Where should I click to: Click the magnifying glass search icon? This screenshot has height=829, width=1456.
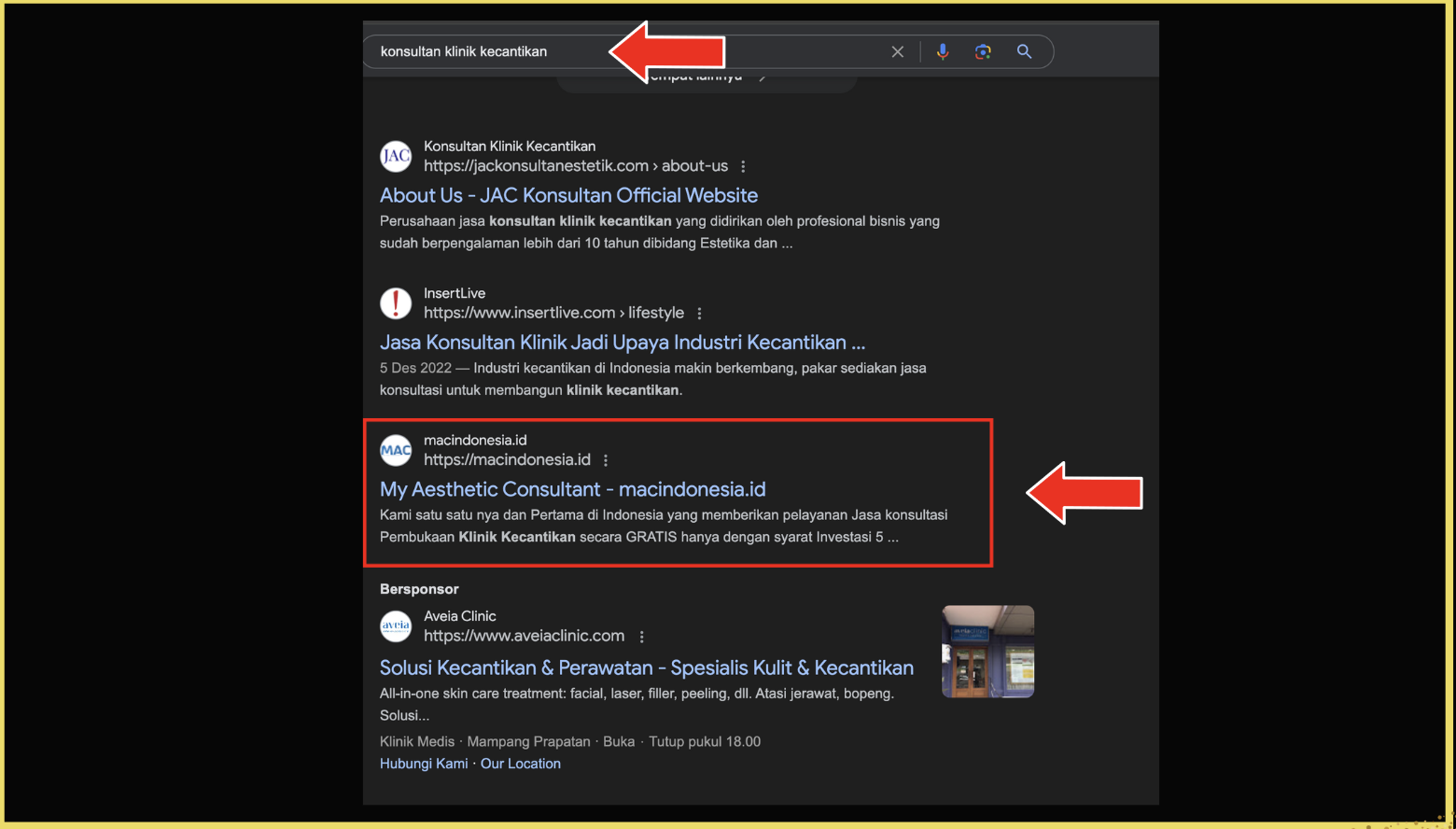coord(1024,52)
